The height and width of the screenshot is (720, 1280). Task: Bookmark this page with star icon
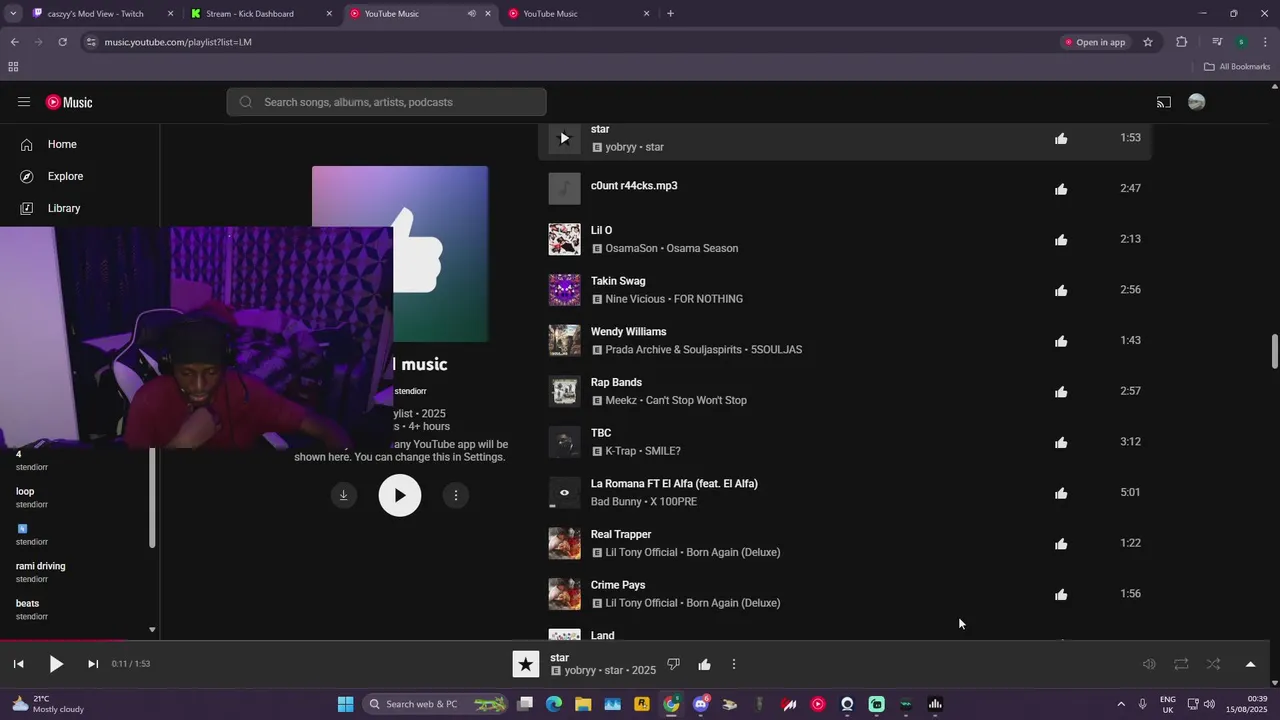tap(1148, 42)
